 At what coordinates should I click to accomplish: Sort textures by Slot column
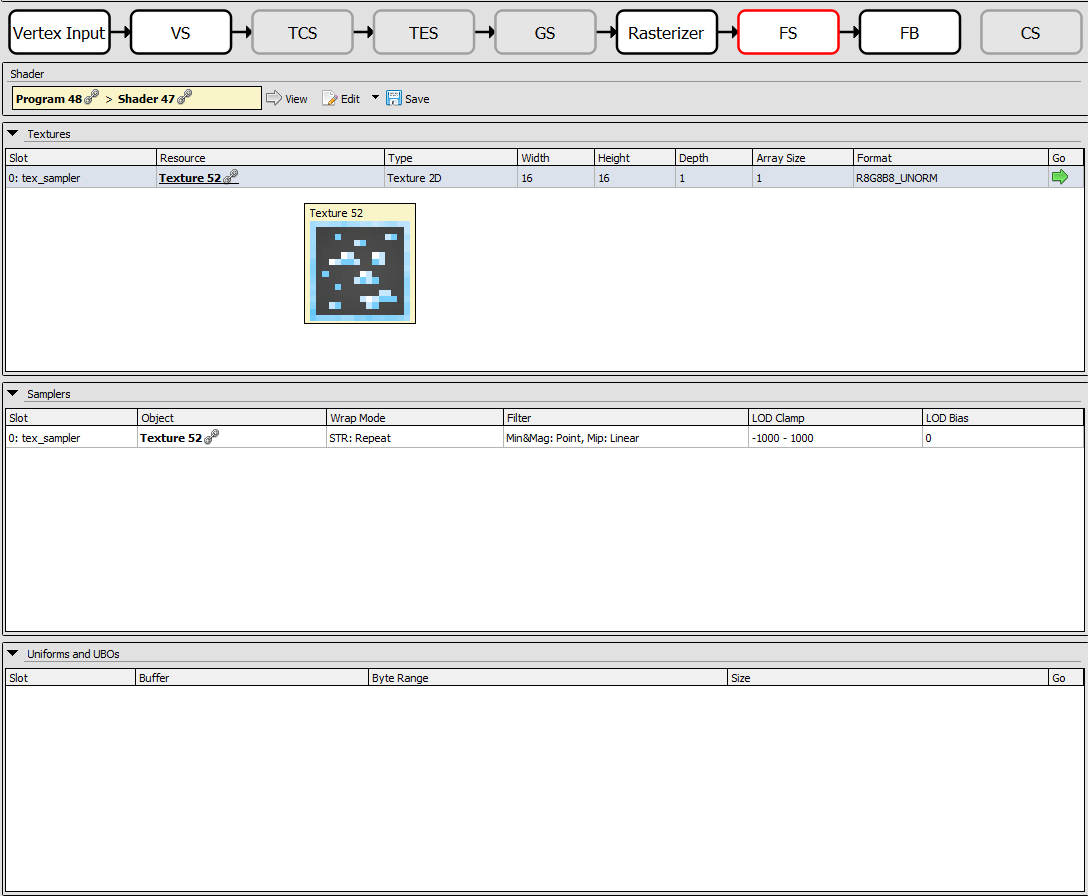point(80,158)
